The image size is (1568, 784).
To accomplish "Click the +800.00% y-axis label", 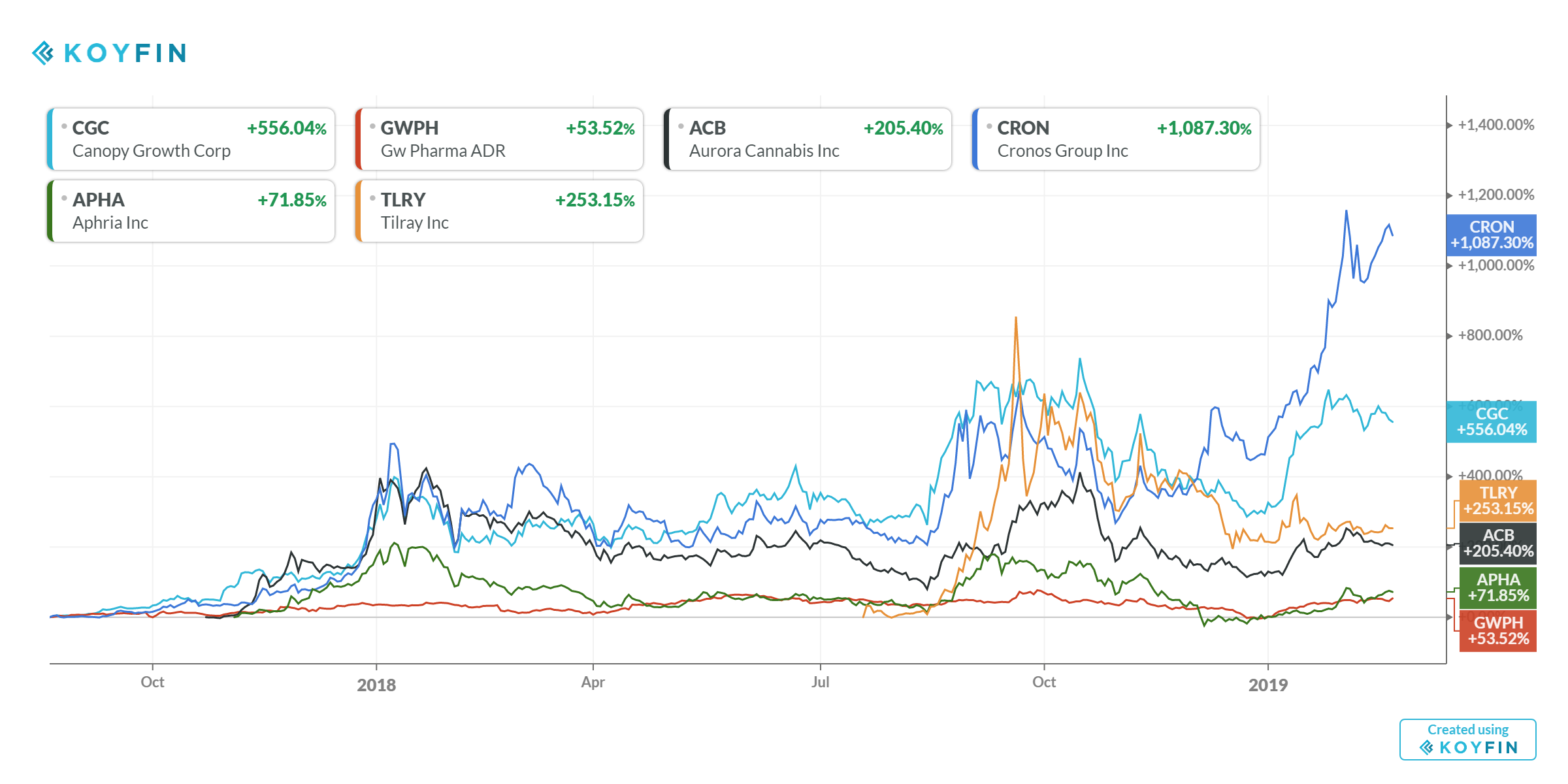I will pyautogui.click(x=1490, y=335).
